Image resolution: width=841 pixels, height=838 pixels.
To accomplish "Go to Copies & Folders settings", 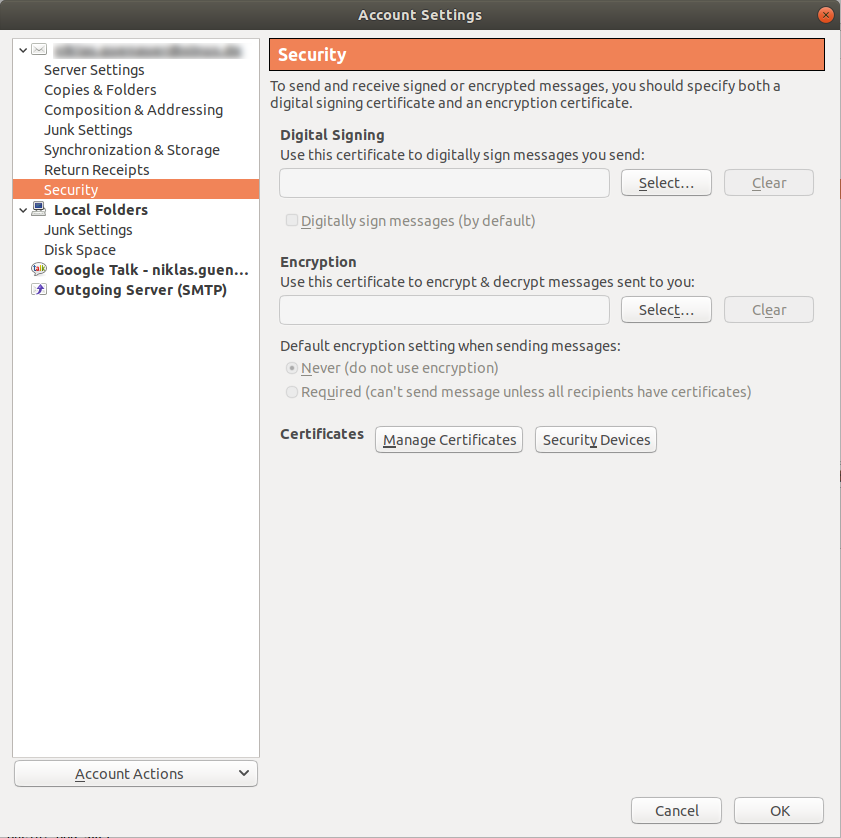I will point(100,90).
